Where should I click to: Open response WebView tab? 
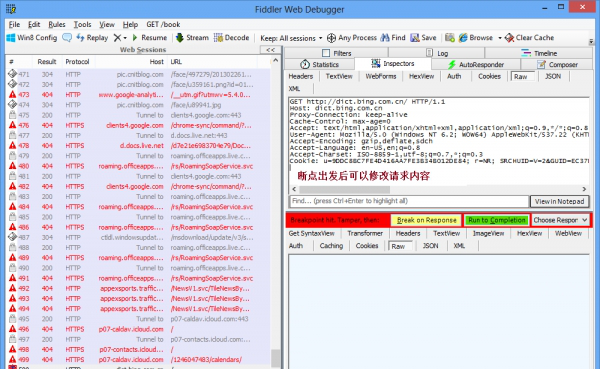click(x=568, y=233)
